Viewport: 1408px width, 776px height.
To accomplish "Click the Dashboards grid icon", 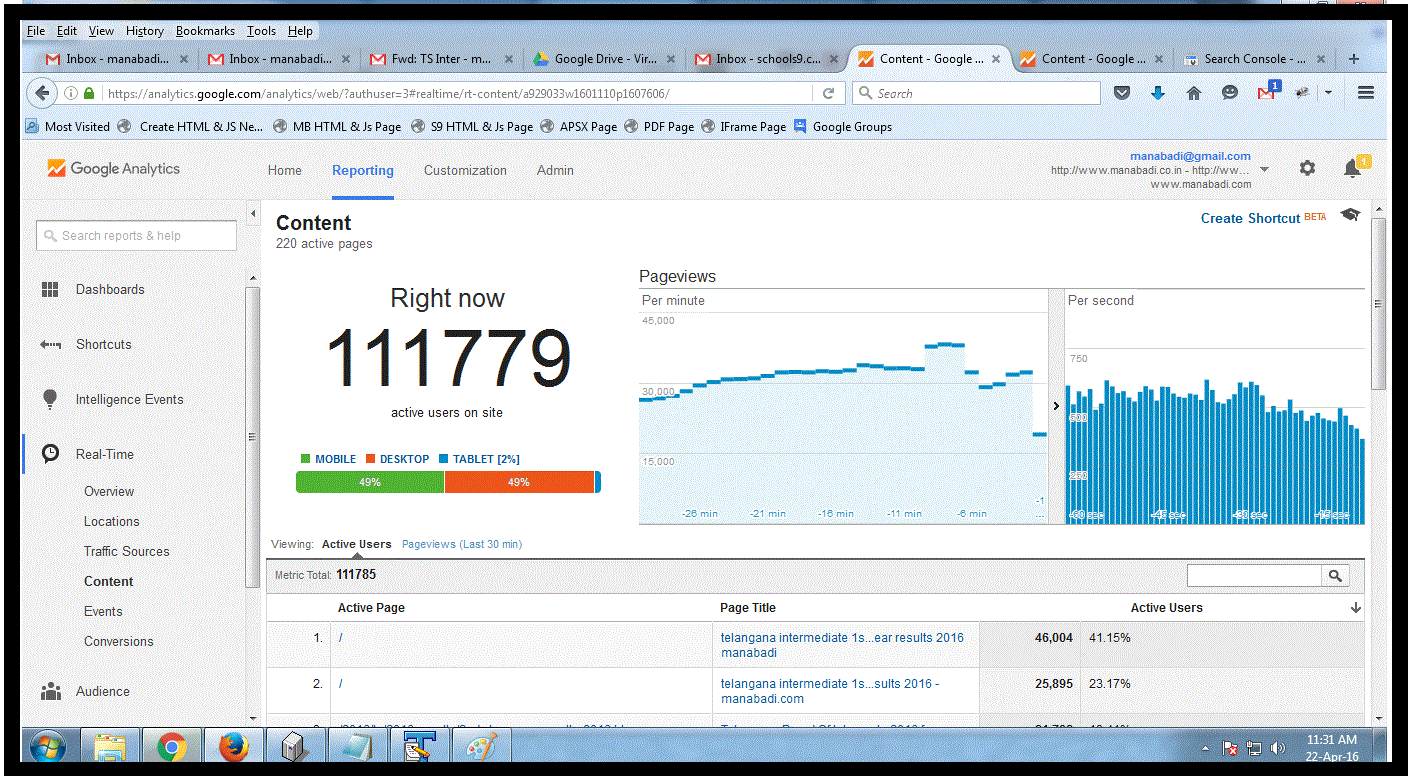I will (50, 289).
